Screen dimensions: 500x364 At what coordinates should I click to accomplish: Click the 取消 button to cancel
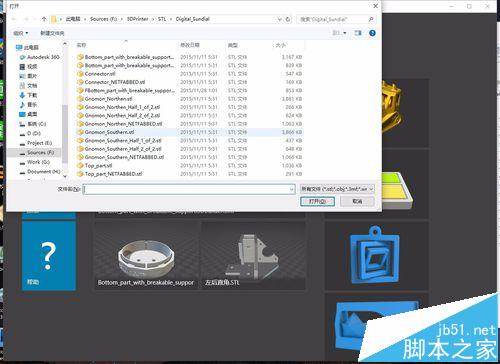357,201
